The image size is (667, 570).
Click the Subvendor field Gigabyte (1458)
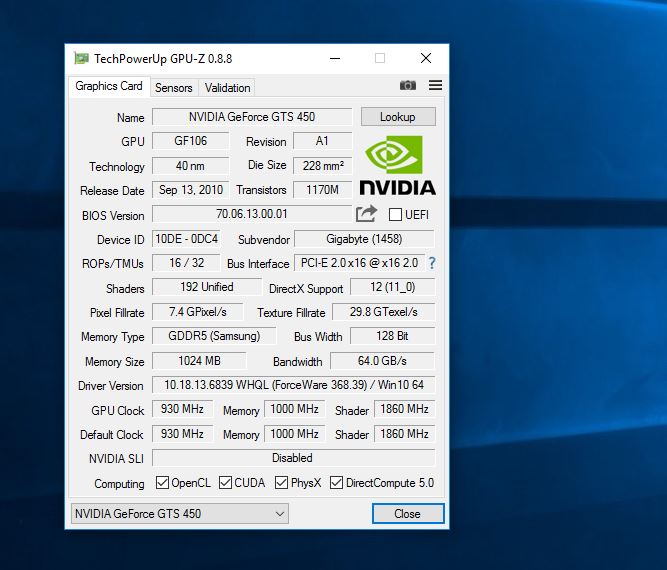click(364, 239)
